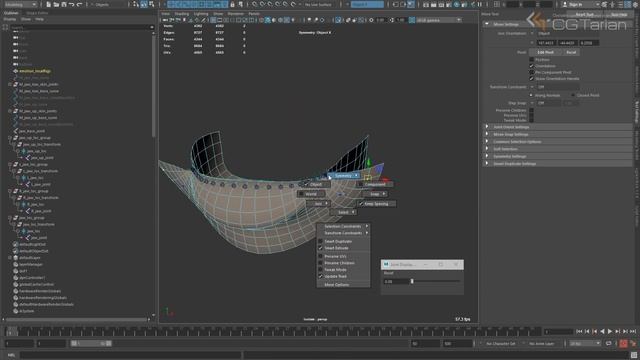The height and width of the screenshot is (360, 640).
Task: Redo the action via the status line
Action: (x=80, y=4)
